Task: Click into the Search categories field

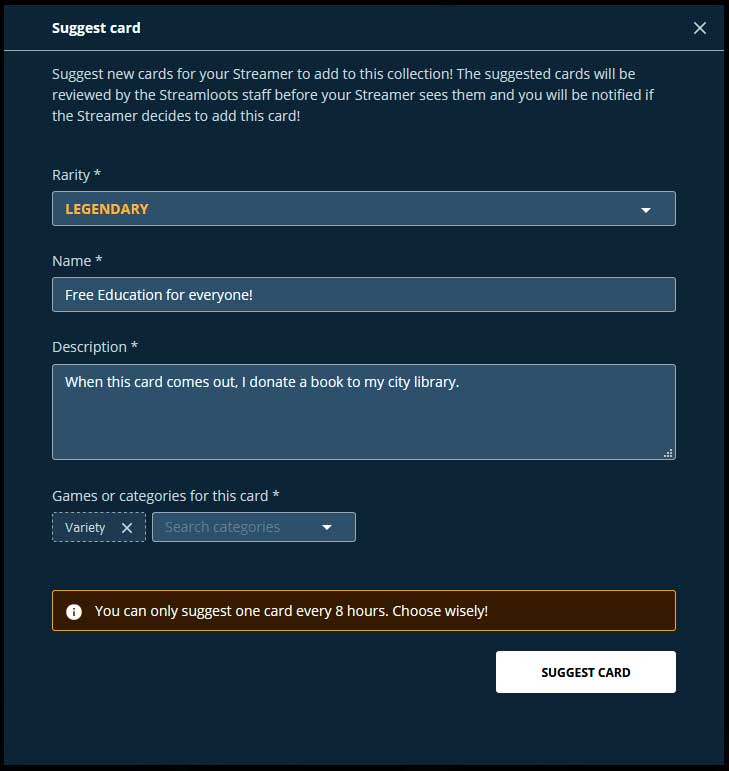Action: (x=236, y=527)
